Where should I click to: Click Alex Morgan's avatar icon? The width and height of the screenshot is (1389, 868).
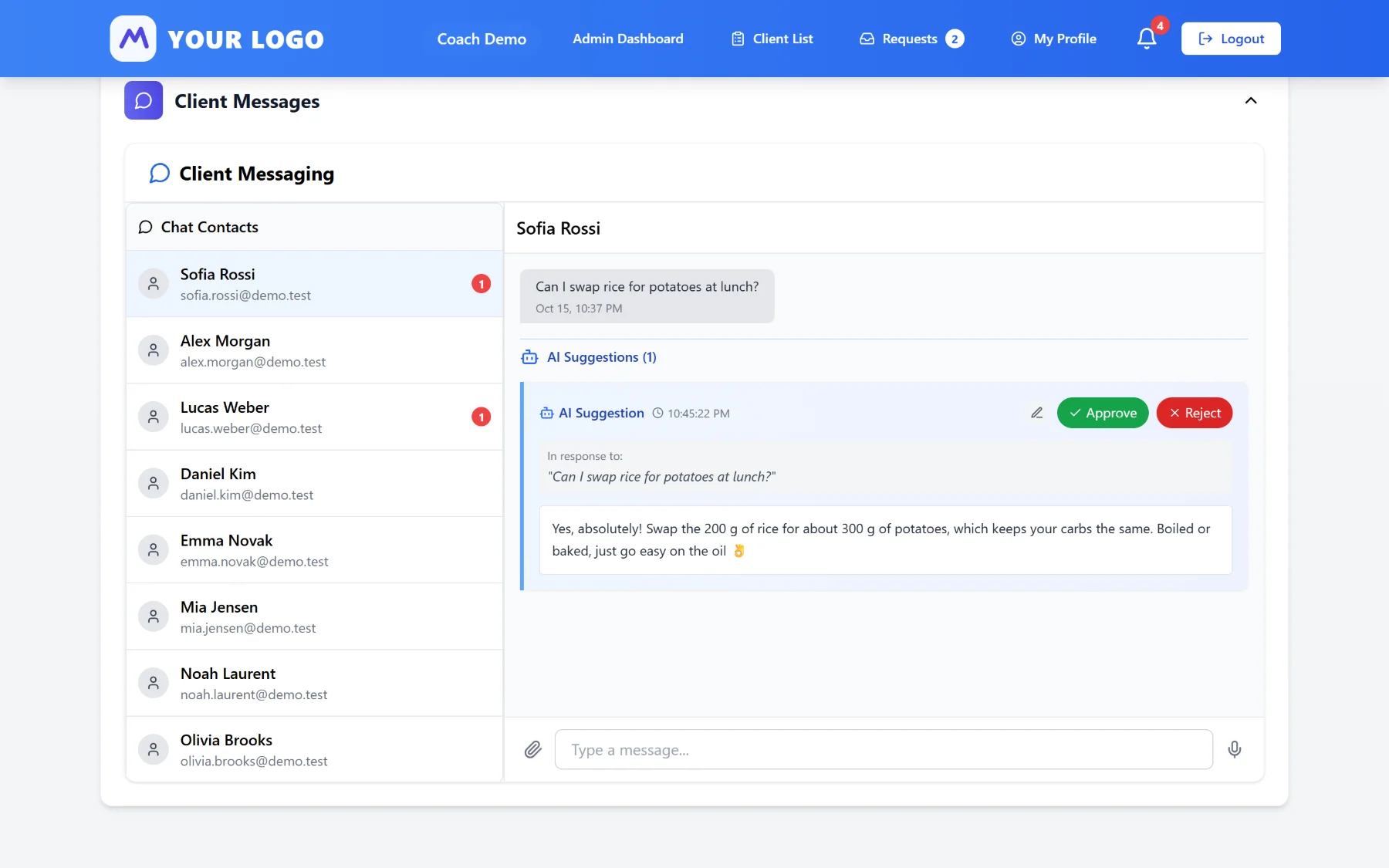[x=154, y=350]
